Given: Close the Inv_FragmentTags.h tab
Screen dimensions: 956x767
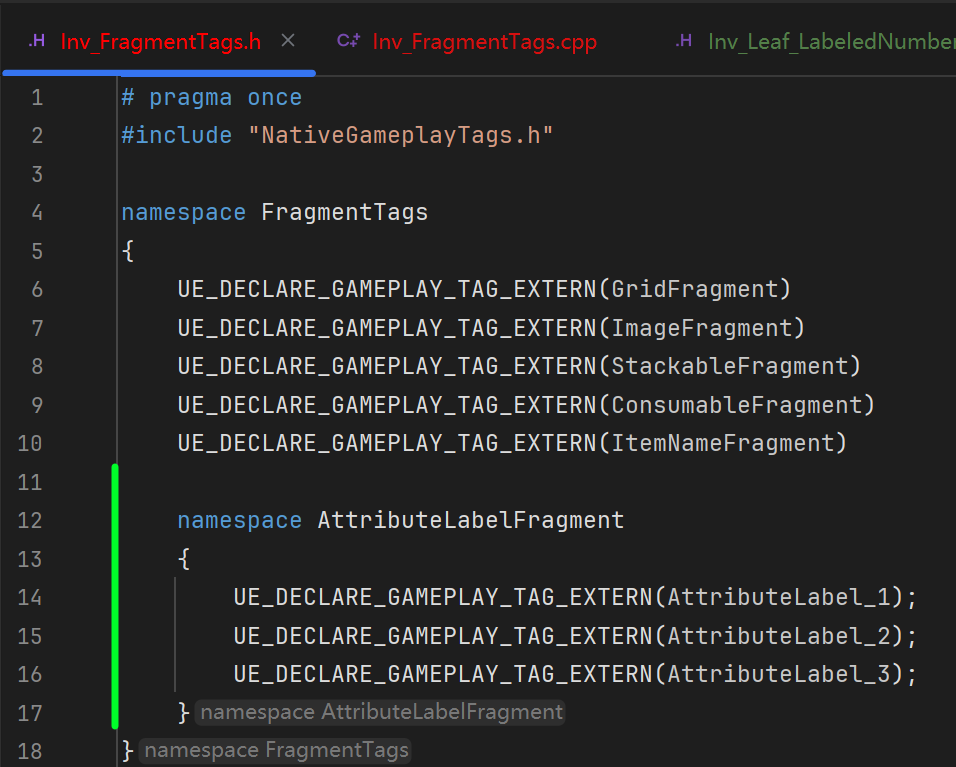Looking at the screenshot, I should click(288, 41).
